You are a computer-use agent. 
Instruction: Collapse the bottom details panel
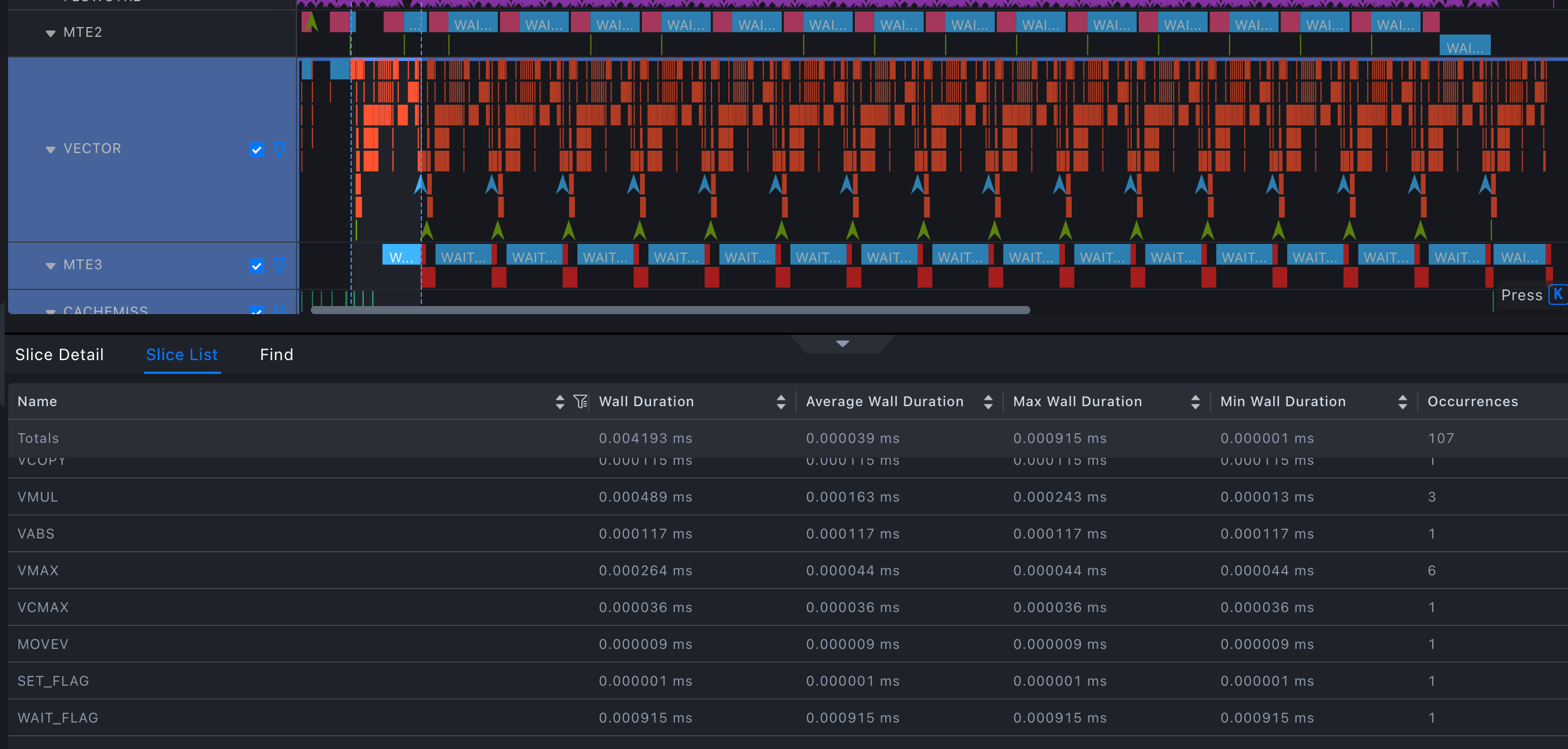click(x=843, y=344)
